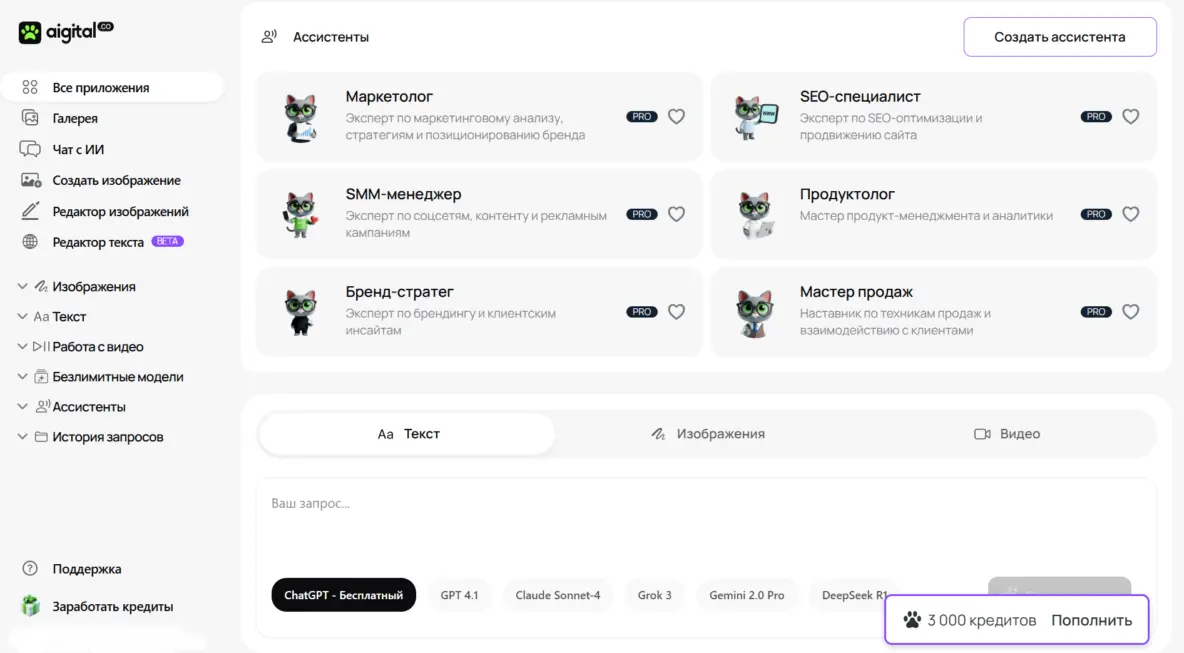Click Пополнить to add credits

[x=1091, y=620]
